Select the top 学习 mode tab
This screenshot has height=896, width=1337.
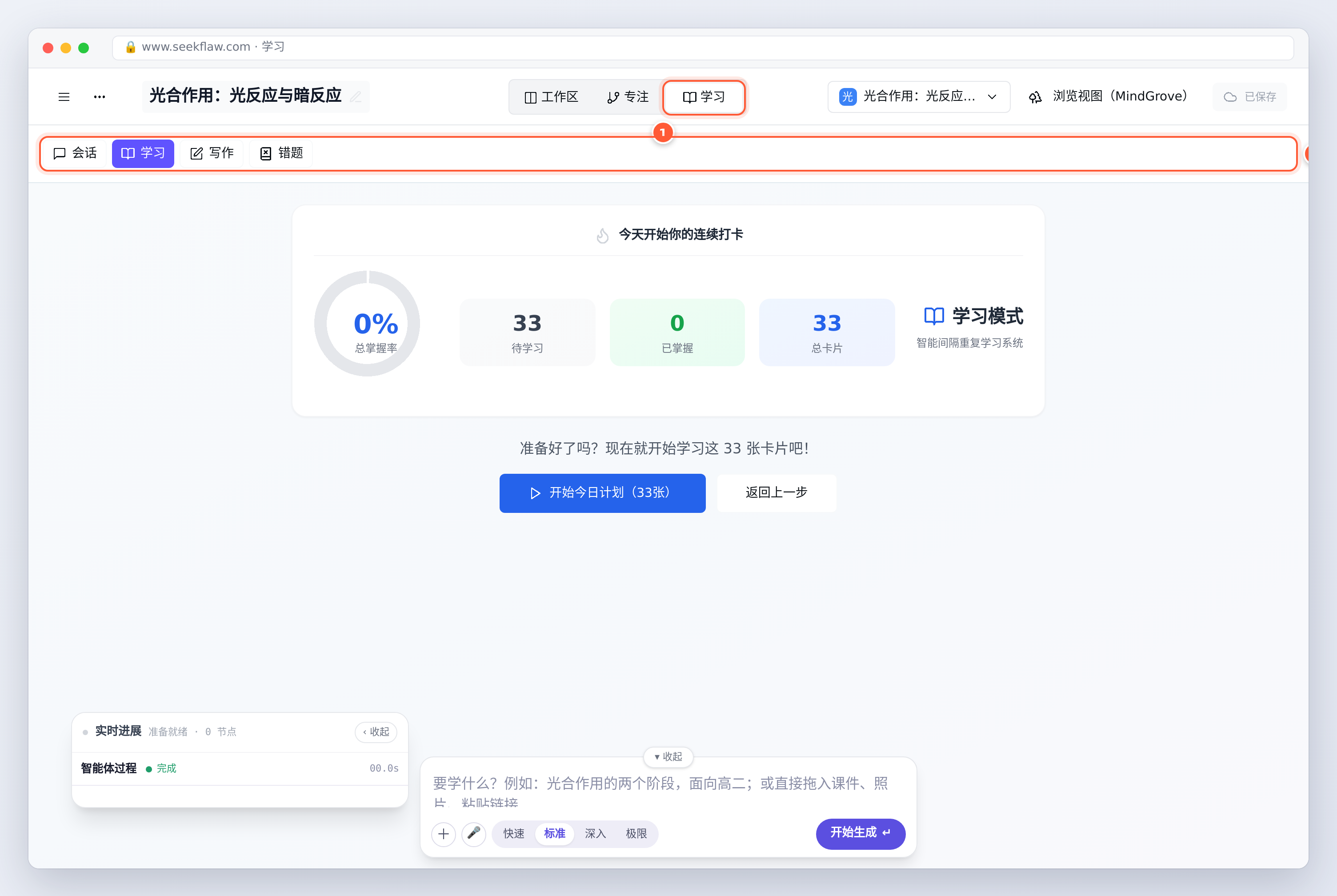(704, 97)
